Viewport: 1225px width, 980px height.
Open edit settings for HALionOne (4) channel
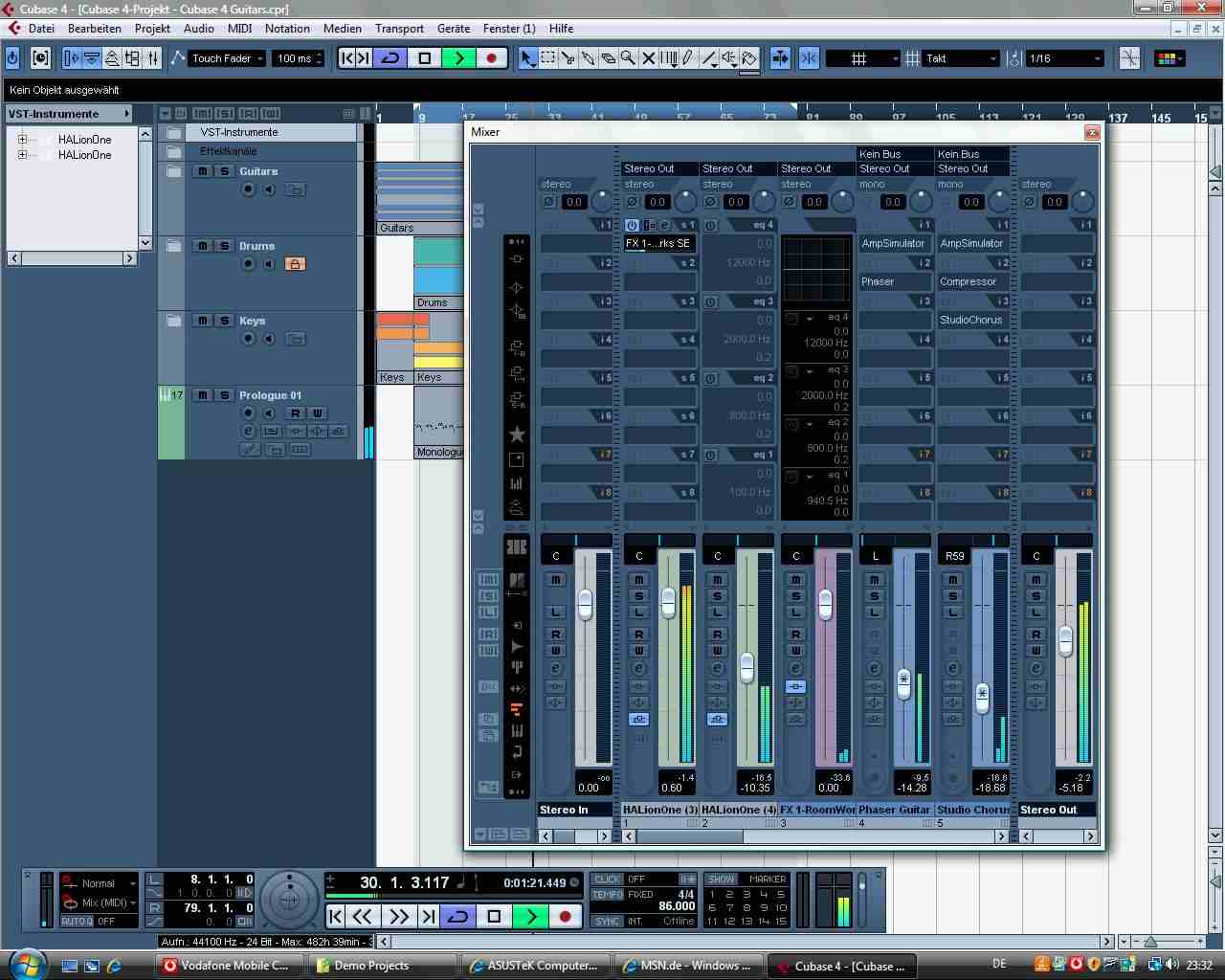click(x=717, y=669)
